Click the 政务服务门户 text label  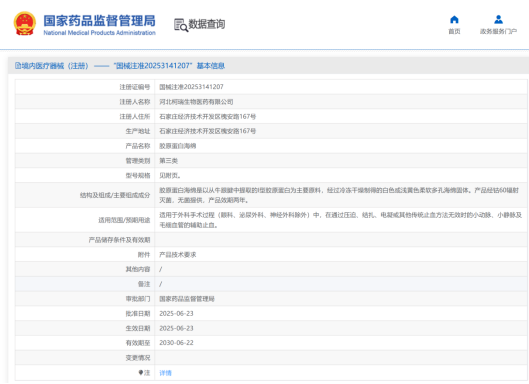coord(498,31)
